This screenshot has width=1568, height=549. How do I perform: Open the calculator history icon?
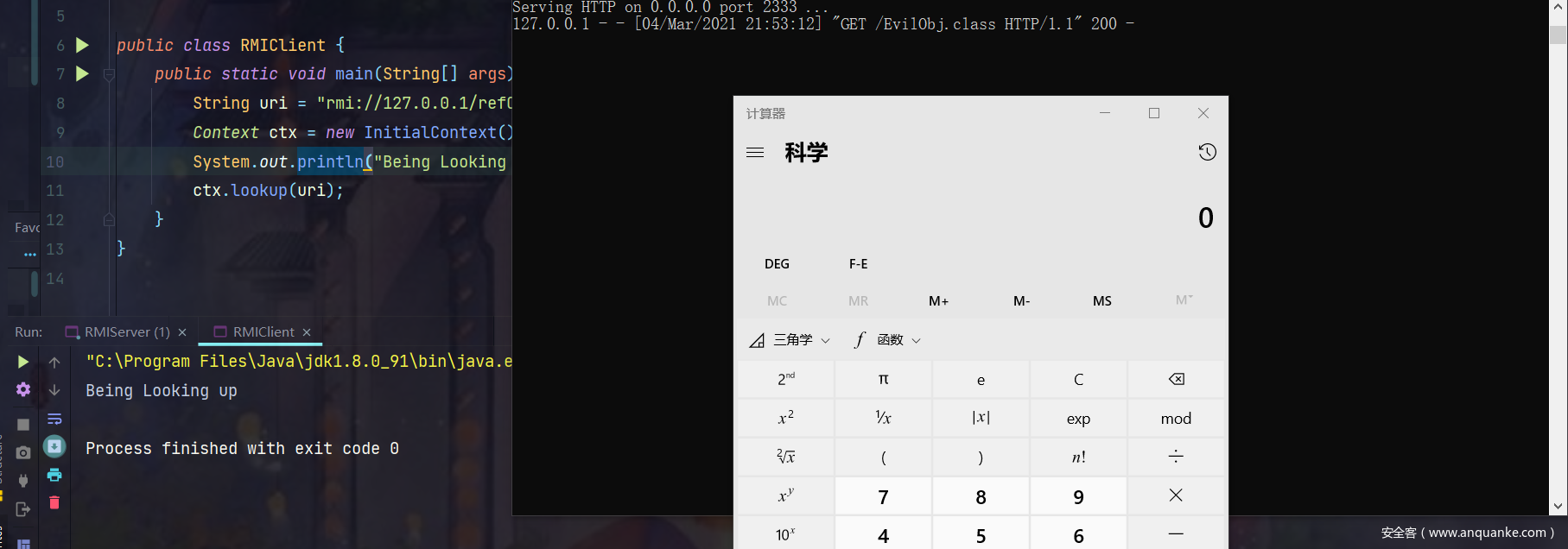(1207, 152)
